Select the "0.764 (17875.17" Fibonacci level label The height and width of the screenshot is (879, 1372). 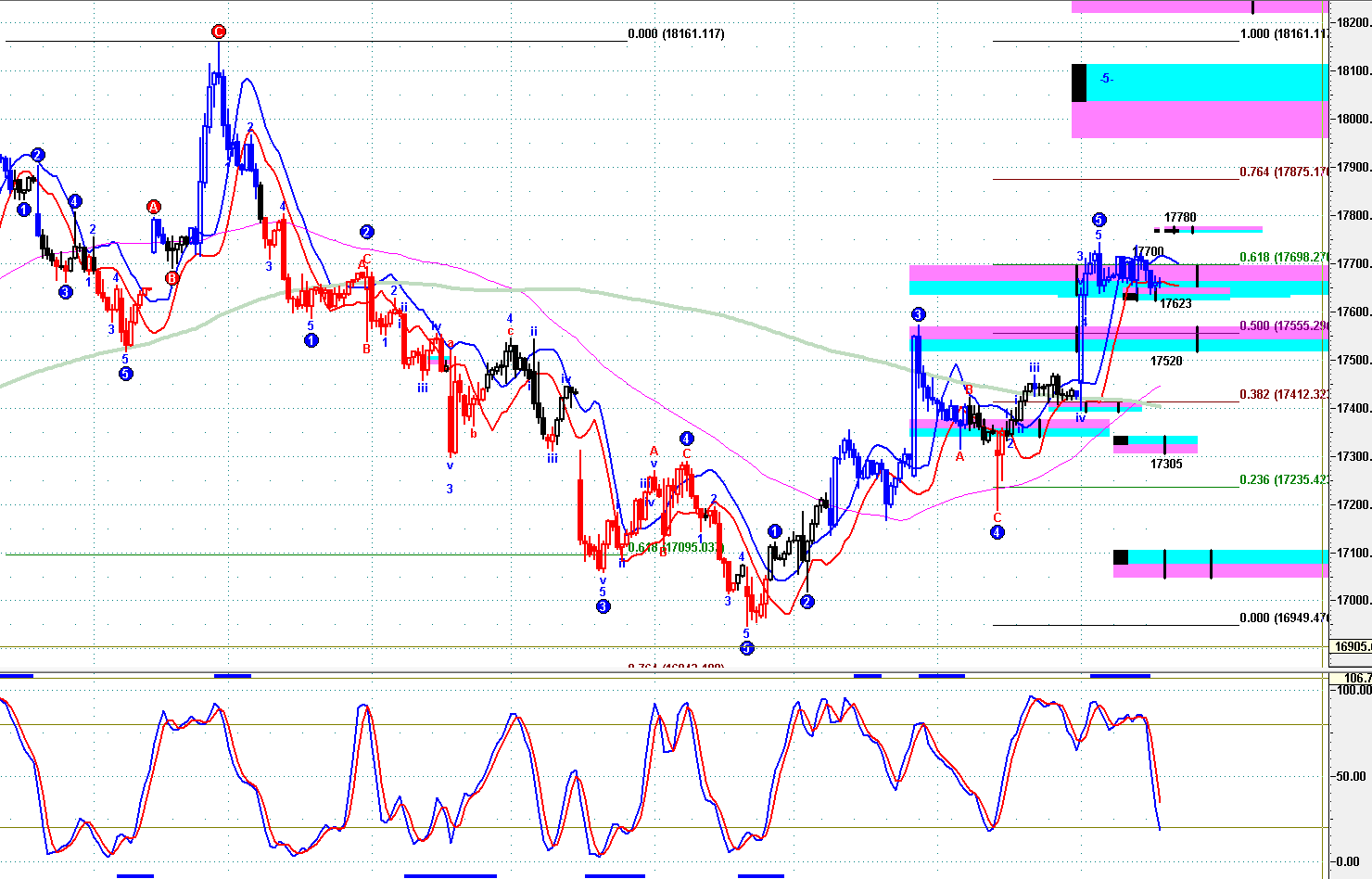(x=1285, y=172)
